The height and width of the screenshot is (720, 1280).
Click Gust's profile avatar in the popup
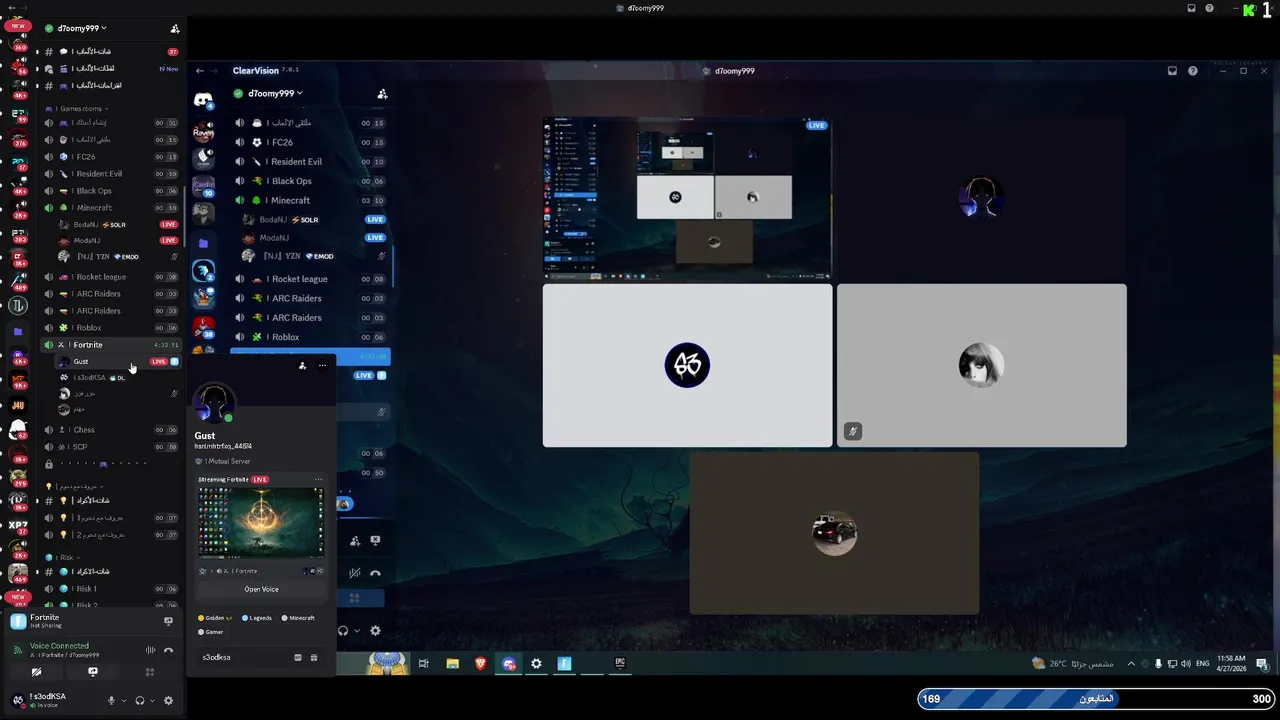click(213, 403)
